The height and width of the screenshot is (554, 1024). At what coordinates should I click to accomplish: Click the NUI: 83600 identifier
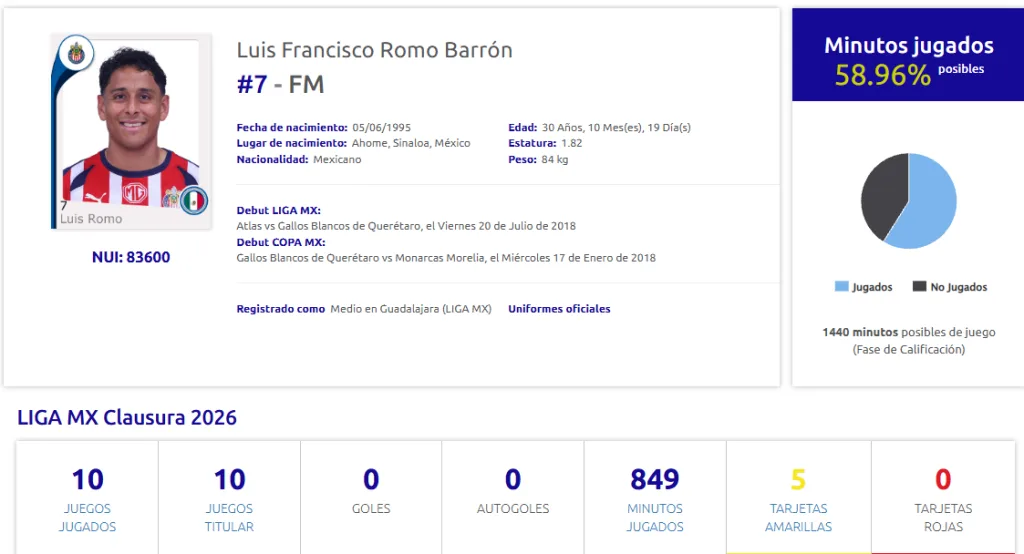(x=131, y=257)
